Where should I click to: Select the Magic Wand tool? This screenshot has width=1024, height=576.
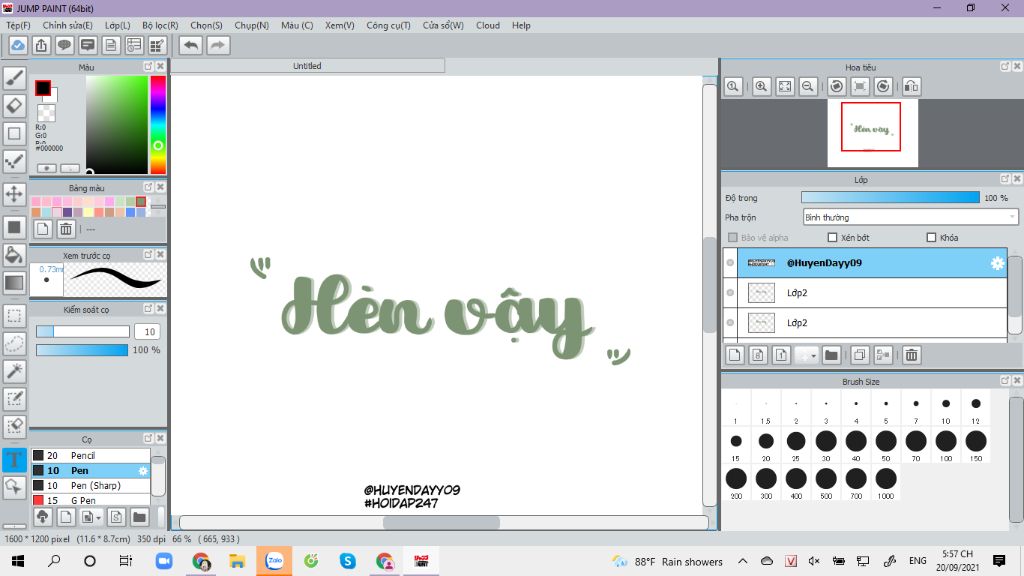pyautogui.click(x=14, y=371)
